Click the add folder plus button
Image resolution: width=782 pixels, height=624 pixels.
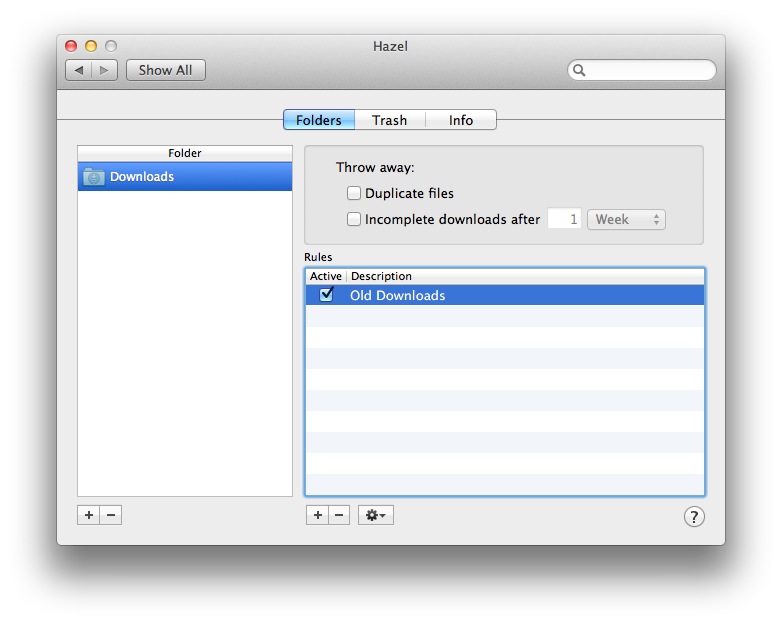[x=89, y=515]
